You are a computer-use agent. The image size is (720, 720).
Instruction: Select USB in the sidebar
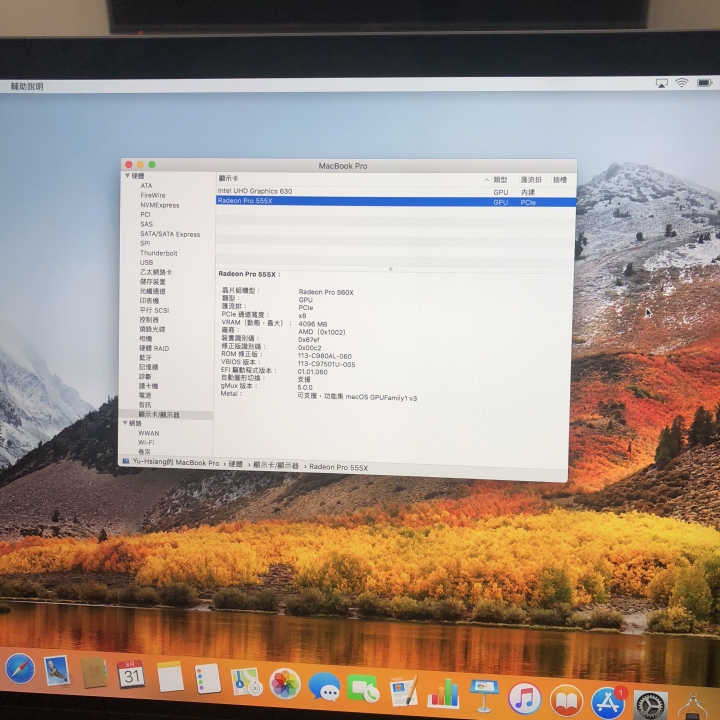tap(146, 262)
